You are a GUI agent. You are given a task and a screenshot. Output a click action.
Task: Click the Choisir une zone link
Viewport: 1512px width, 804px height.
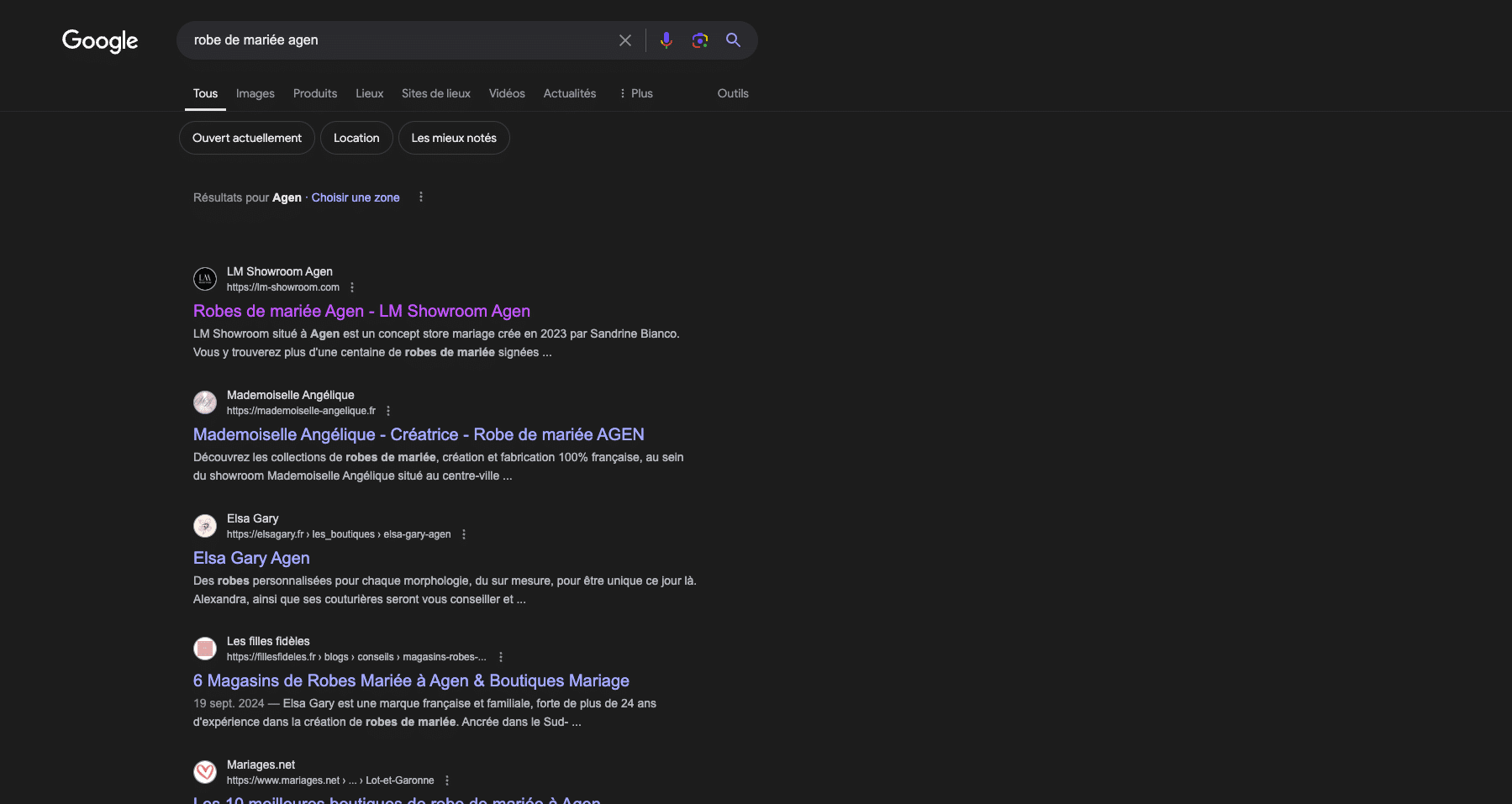point(356,197)
